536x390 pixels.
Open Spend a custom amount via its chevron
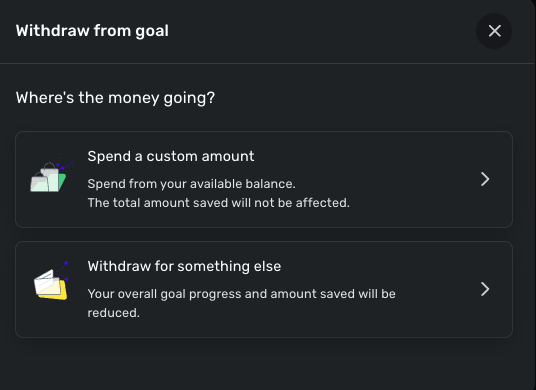[x=485, y=179]
